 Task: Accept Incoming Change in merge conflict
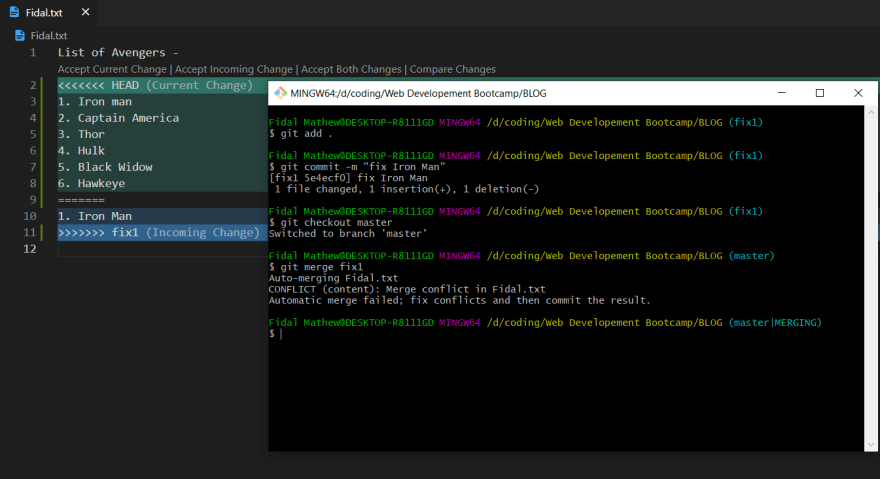(x=233, y=69)
